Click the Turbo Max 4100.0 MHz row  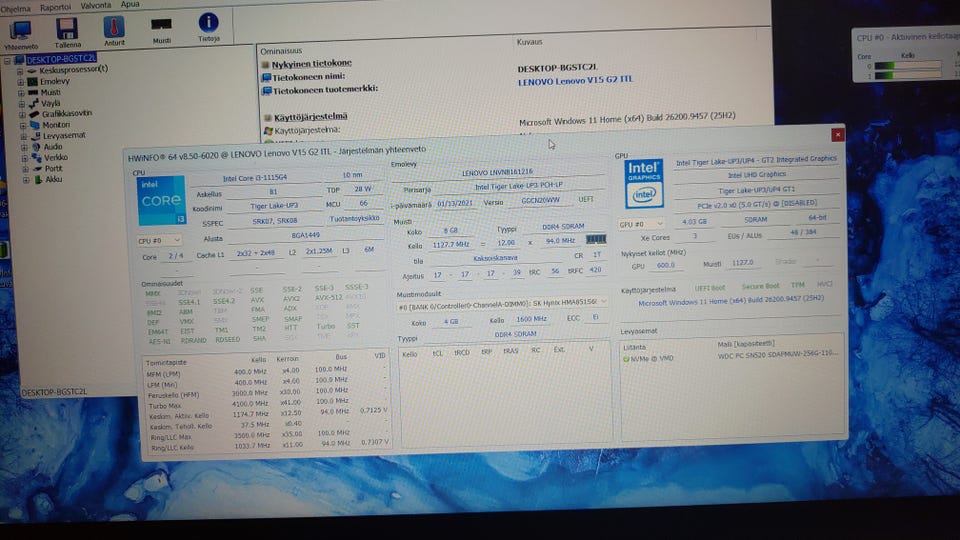pyautogui.click(x=266, y=404)
